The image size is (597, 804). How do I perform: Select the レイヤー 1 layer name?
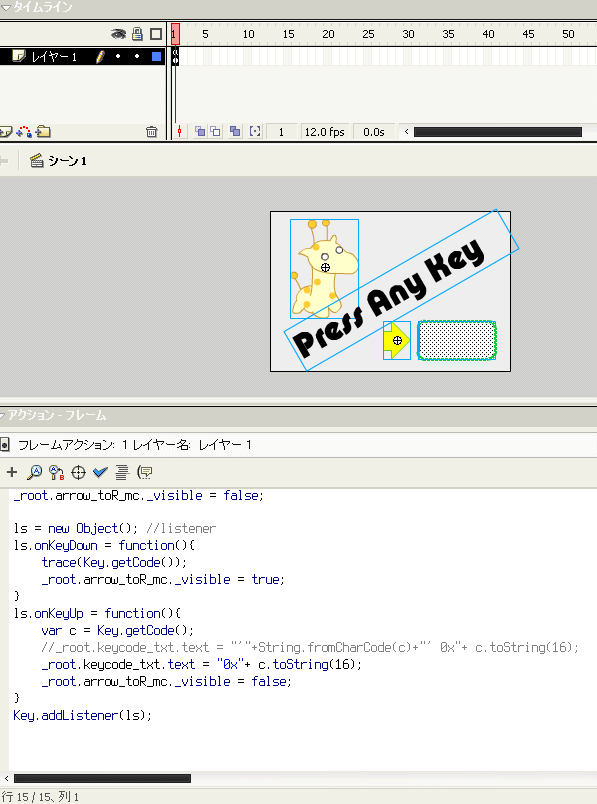[x=54, y=56]
